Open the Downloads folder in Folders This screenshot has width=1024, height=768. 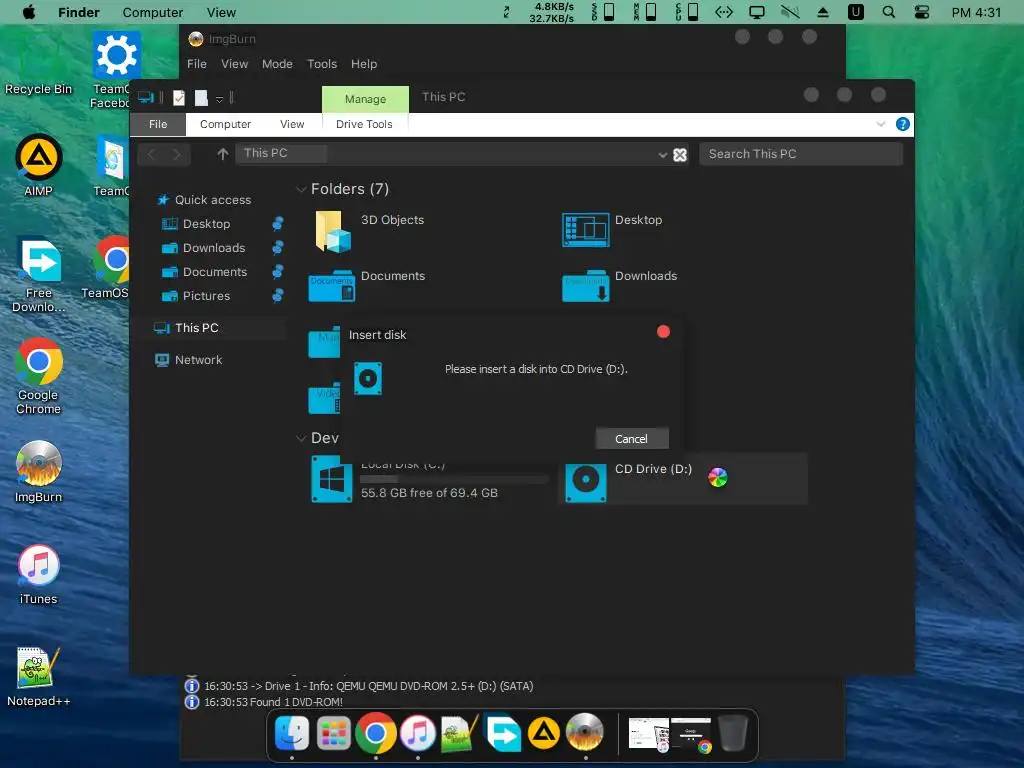tap(620, 285)
